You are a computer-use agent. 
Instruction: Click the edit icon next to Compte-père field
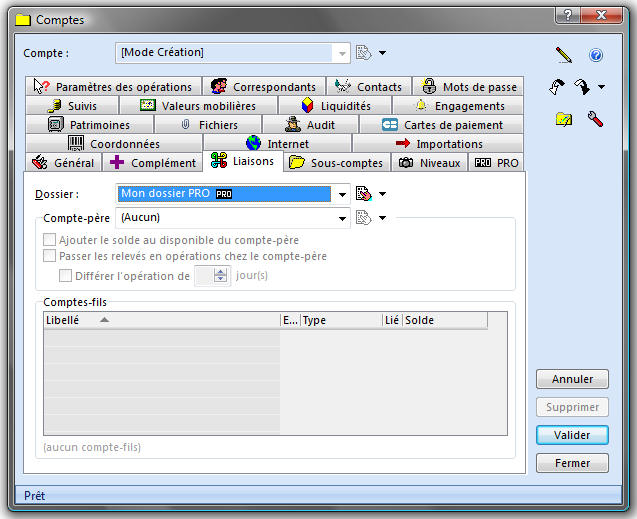point(364,217)
